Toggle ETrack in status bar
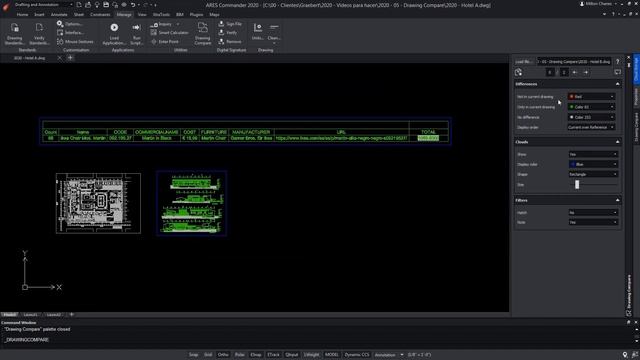Screen dimensions: 640x360 point(273,355)
